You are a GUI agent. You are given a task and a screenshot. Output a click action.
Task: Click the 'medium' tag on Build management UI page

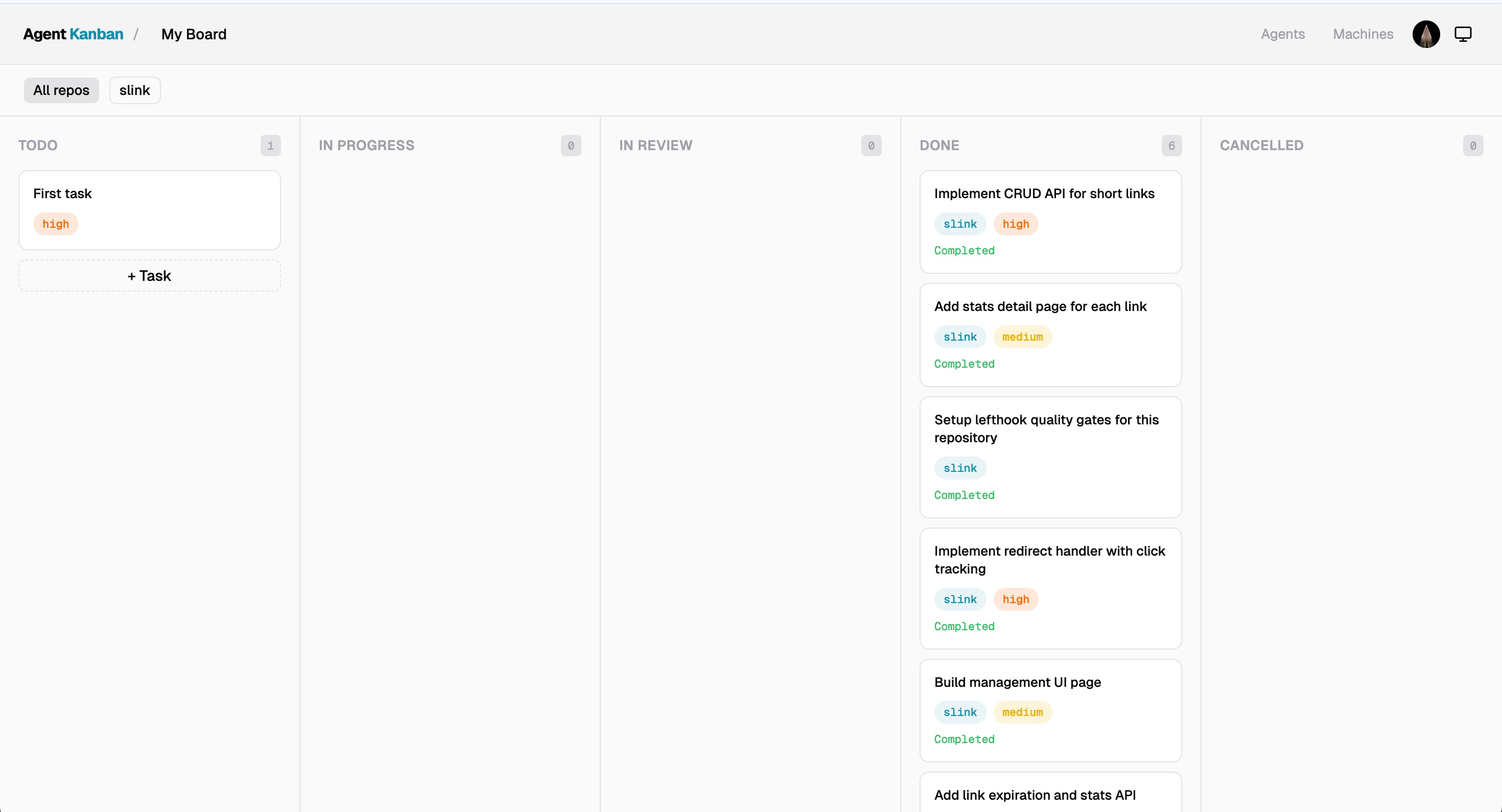(x=1023, y=712)
